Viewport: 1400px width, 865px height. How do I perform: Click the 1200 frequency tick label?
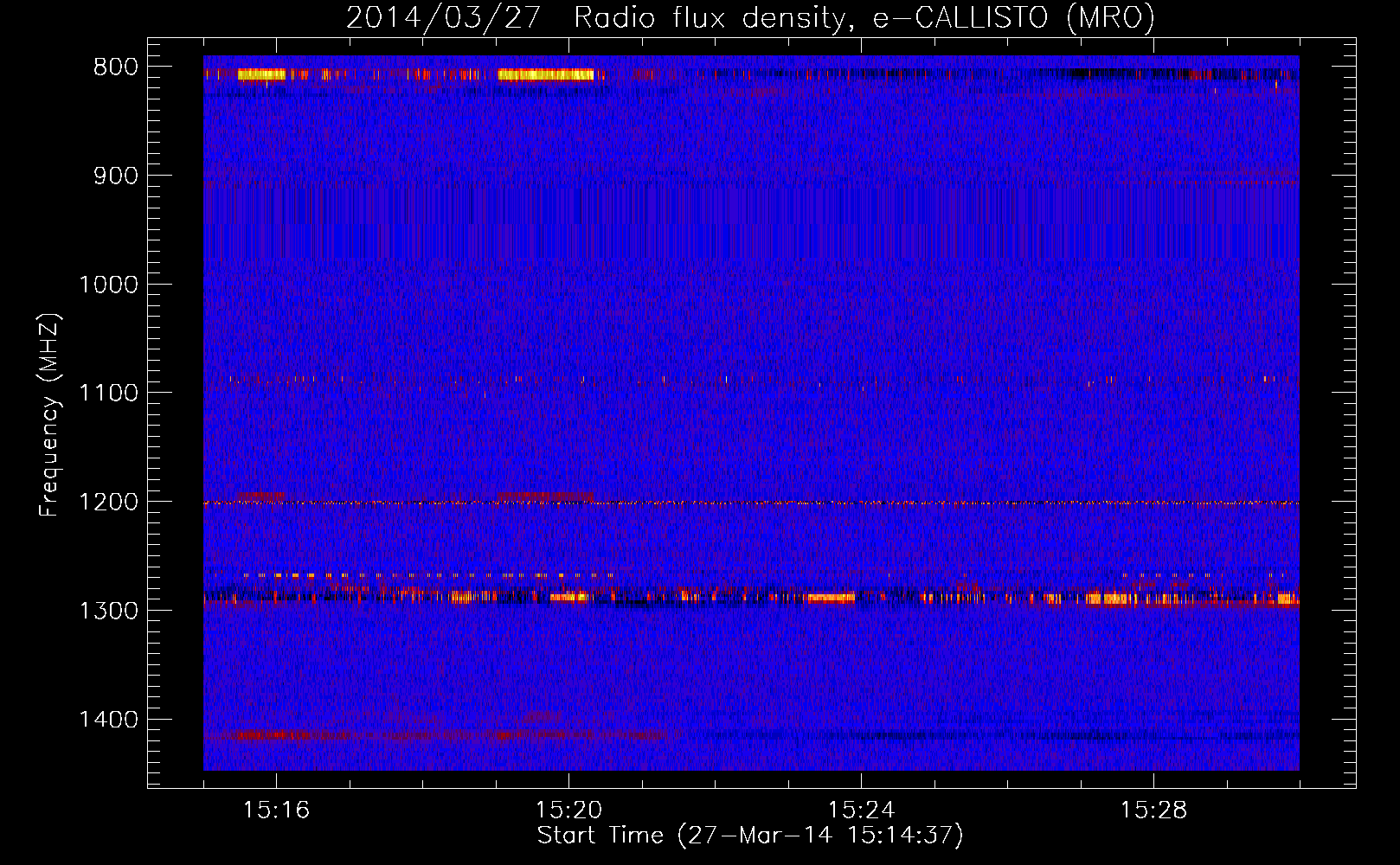[x=108, y=502]
